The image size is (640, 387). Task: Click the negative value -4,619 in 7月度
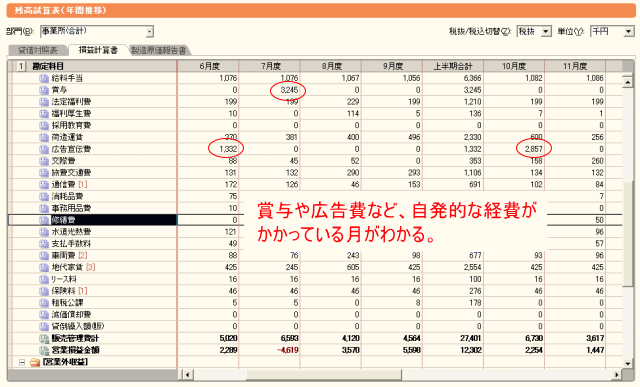287,350
